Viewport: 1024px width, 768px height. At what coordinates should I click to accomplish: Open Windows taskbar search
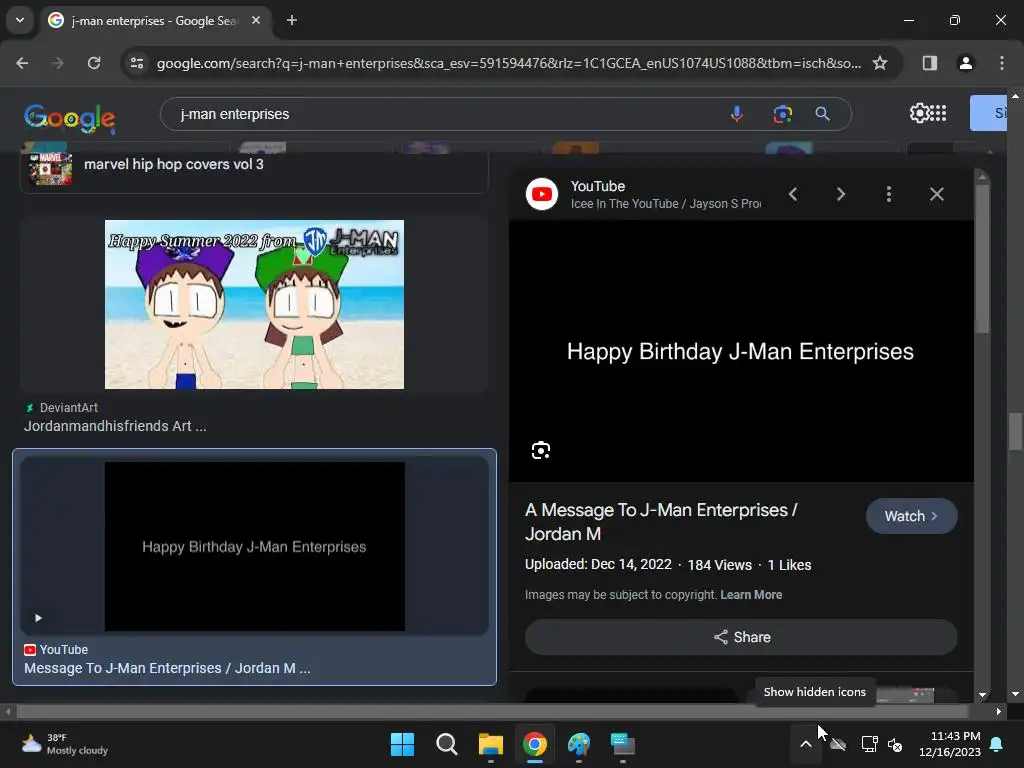coord(447,744)
